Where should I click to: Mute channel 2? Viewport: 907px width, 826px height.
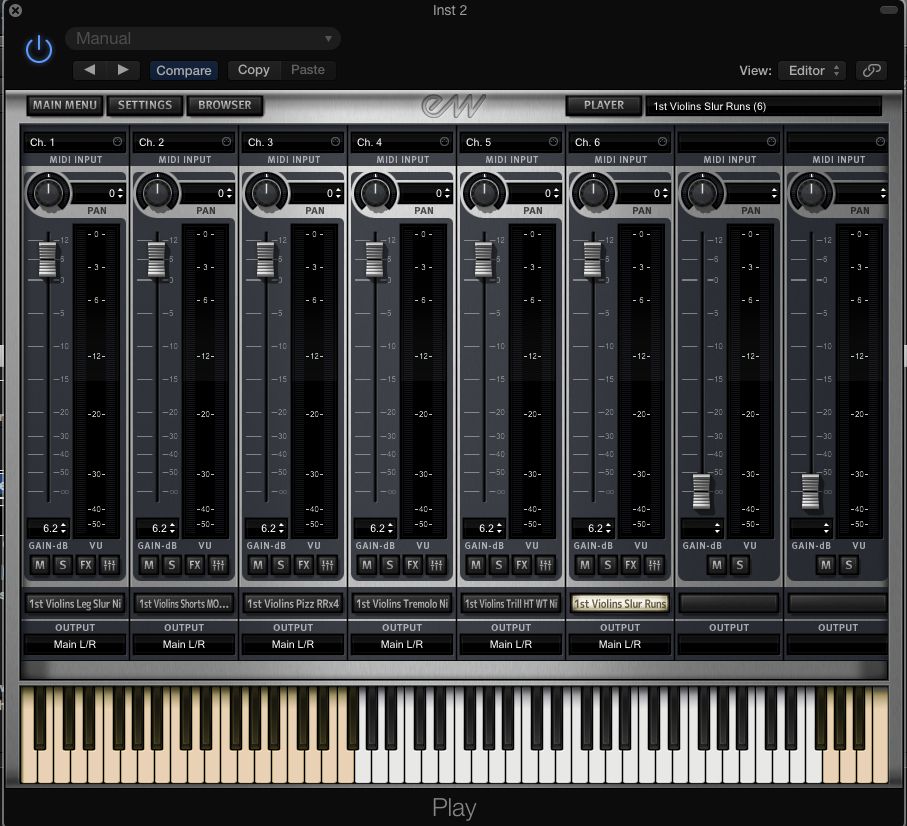(149, 565)
